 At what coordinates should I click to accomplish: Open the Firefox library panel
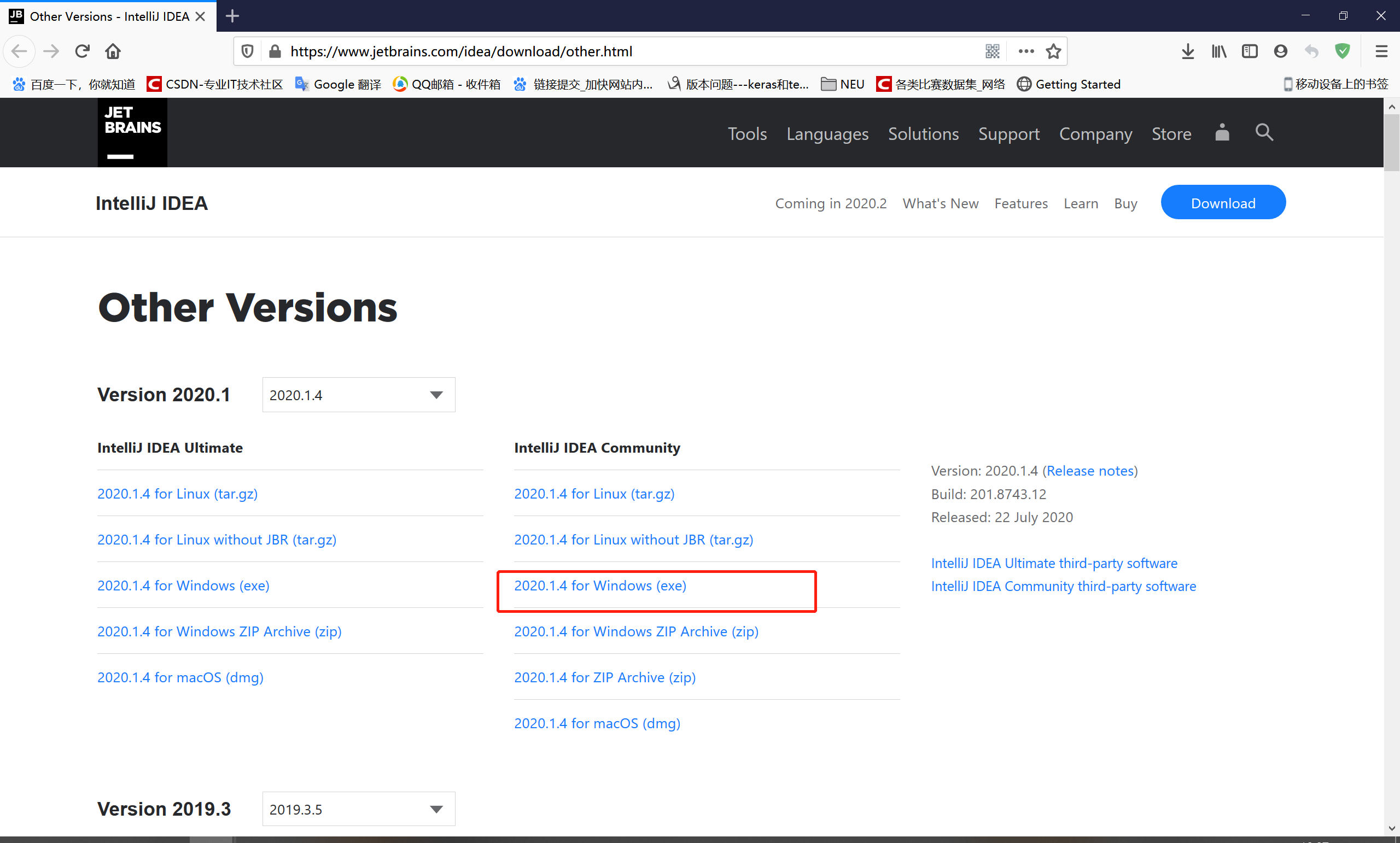pos(1218,51)
